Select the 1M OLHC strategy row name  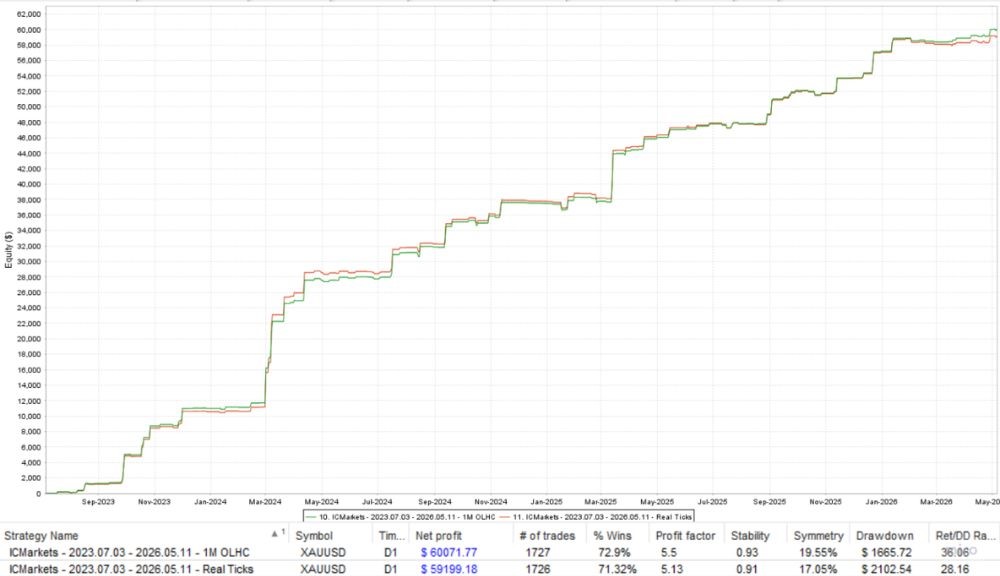(x=129, y=552)
